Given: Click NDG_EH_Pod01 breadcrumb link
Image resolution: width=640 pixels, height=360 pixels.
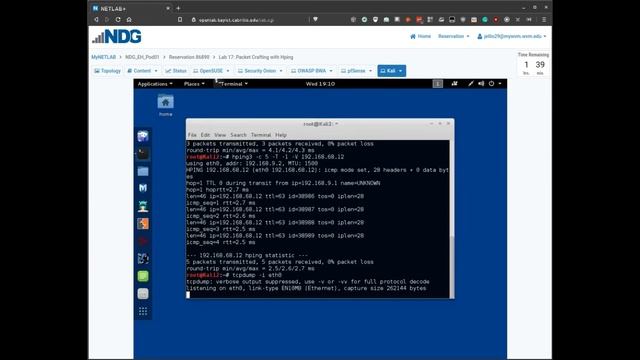Looking at the screenshot, I should point(142,57).
